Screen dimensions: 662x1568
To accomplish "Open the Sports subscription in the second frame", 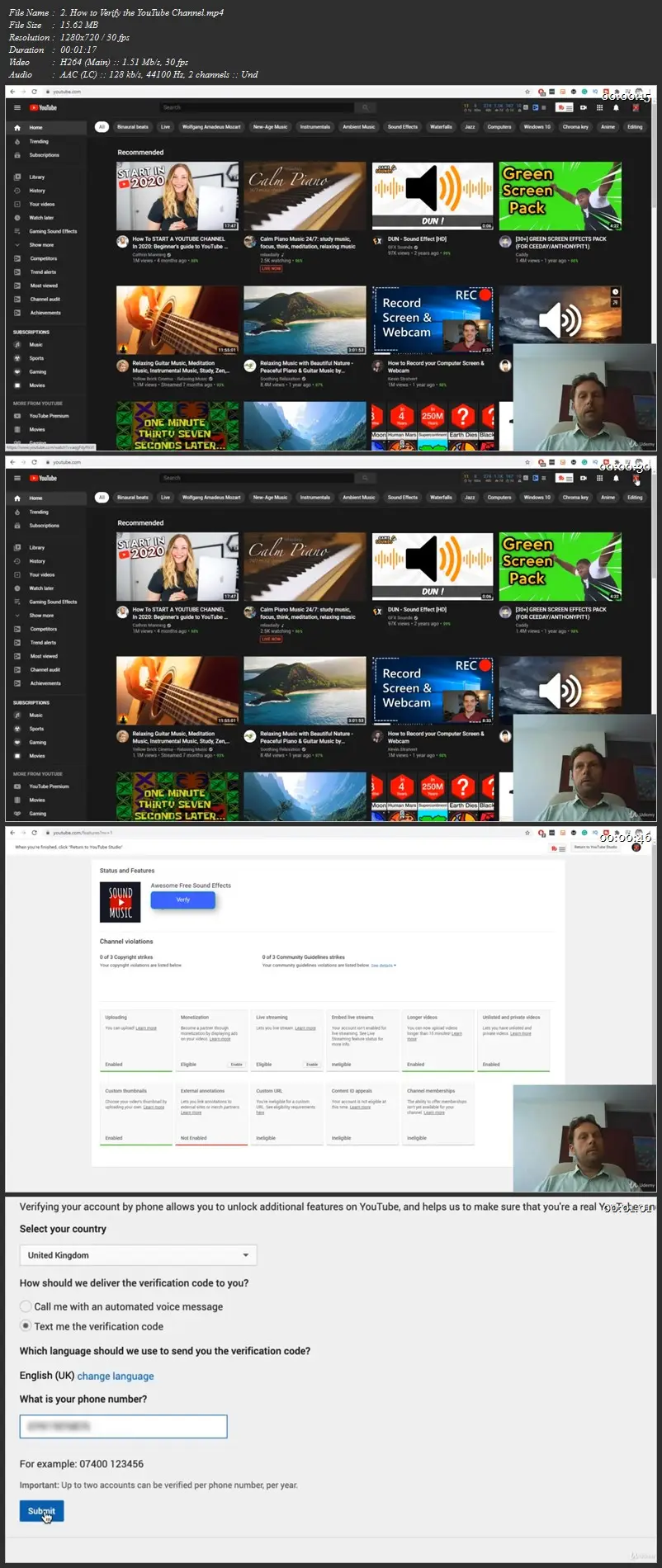I will [x=36, y=729].
